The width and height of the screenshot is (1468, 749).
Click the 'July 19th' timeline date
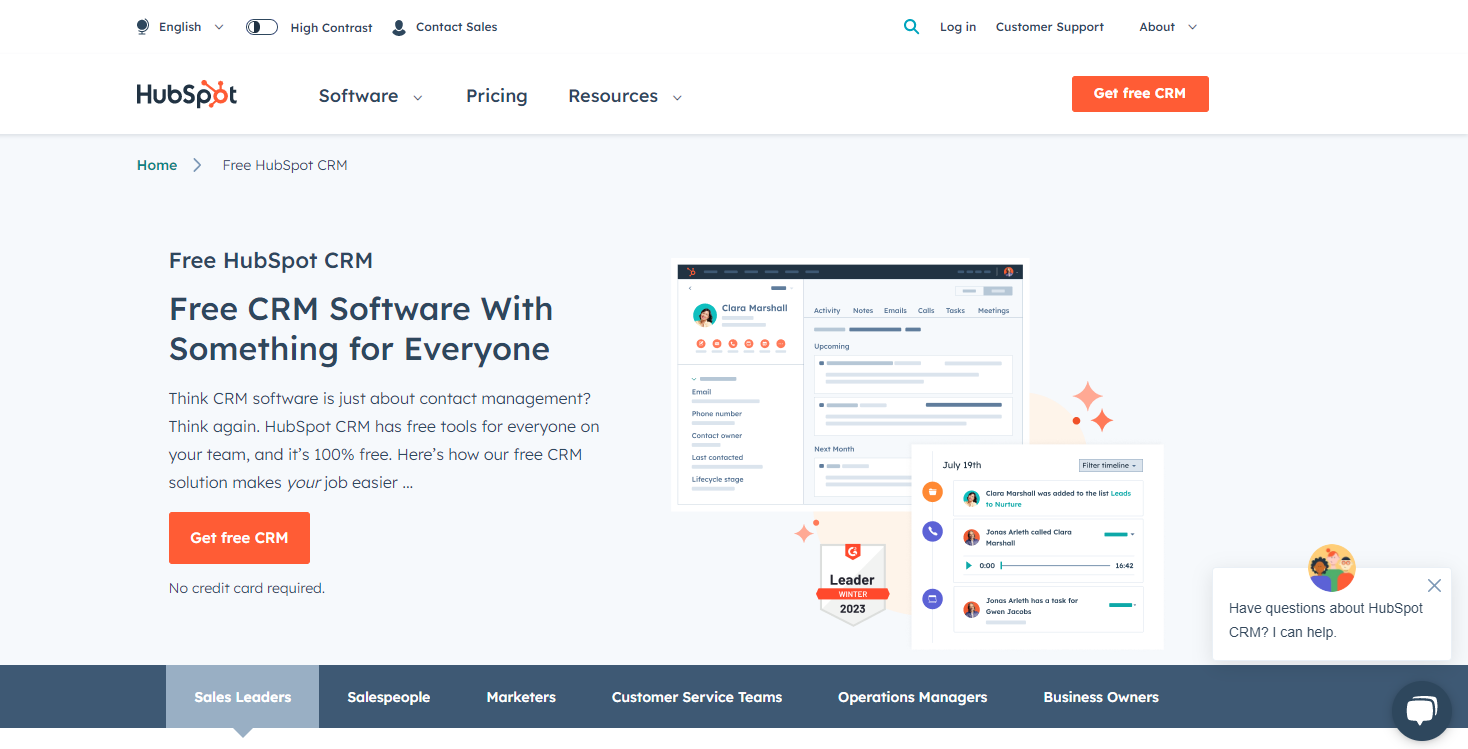(962, 465)
